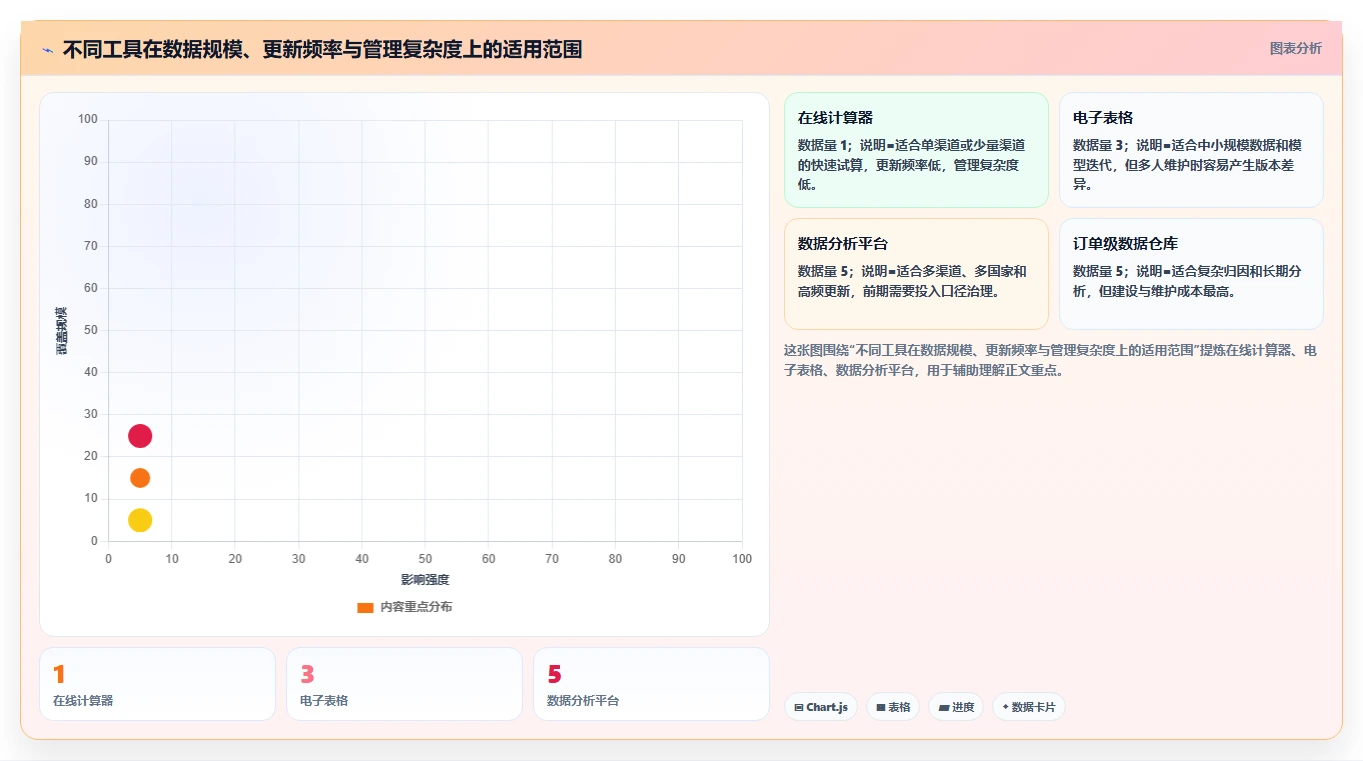Click the Chart.js tag chip
This screenshot has height=761, width=1363.
click(x=820, y=707)
